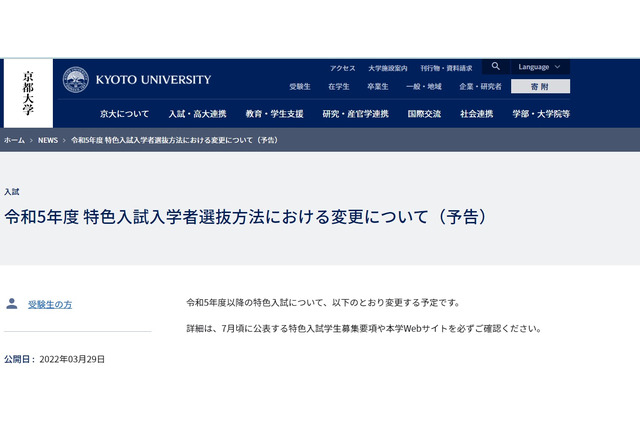Click the paragraph starting 詳細は、7月頃に公表

(x=364, y=328)
